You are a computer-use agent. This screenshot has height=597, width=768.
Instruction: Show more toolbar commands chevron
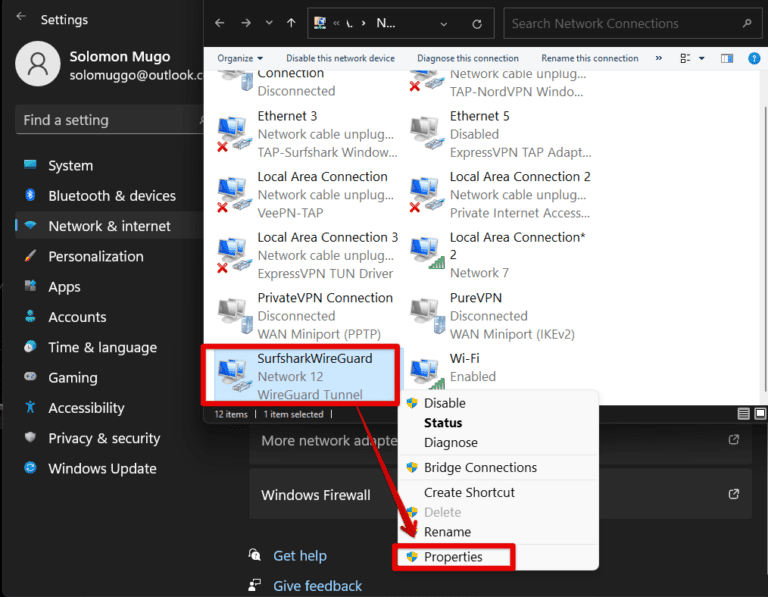(659, 58)
